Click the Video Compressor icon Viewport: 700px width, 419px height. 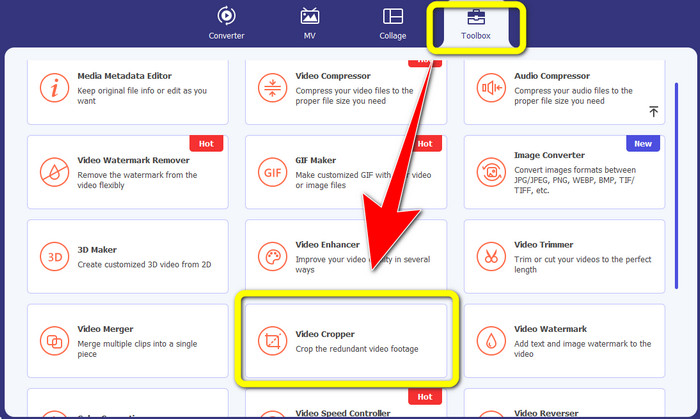point(272,88)
